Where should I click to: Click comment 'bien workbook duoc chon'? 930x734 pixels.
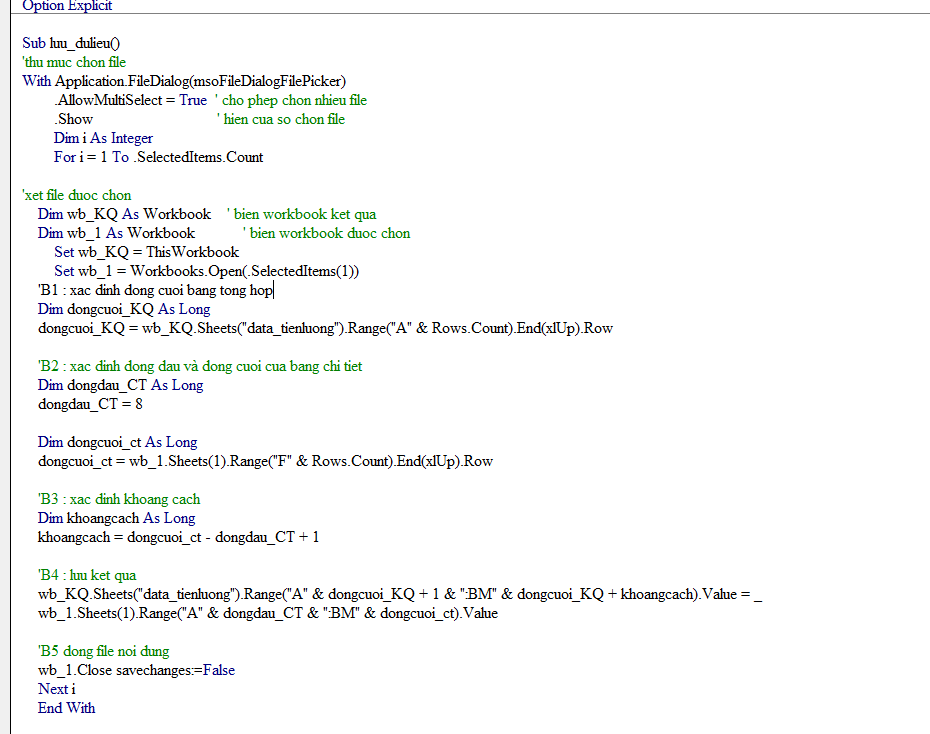click(x=326, y=233)
